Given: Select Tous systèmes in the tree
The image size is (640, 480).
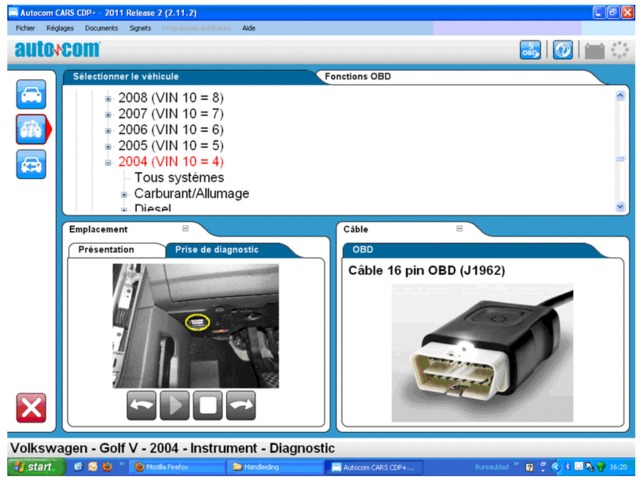Looking at the screenshot, I should pos(179,178).
